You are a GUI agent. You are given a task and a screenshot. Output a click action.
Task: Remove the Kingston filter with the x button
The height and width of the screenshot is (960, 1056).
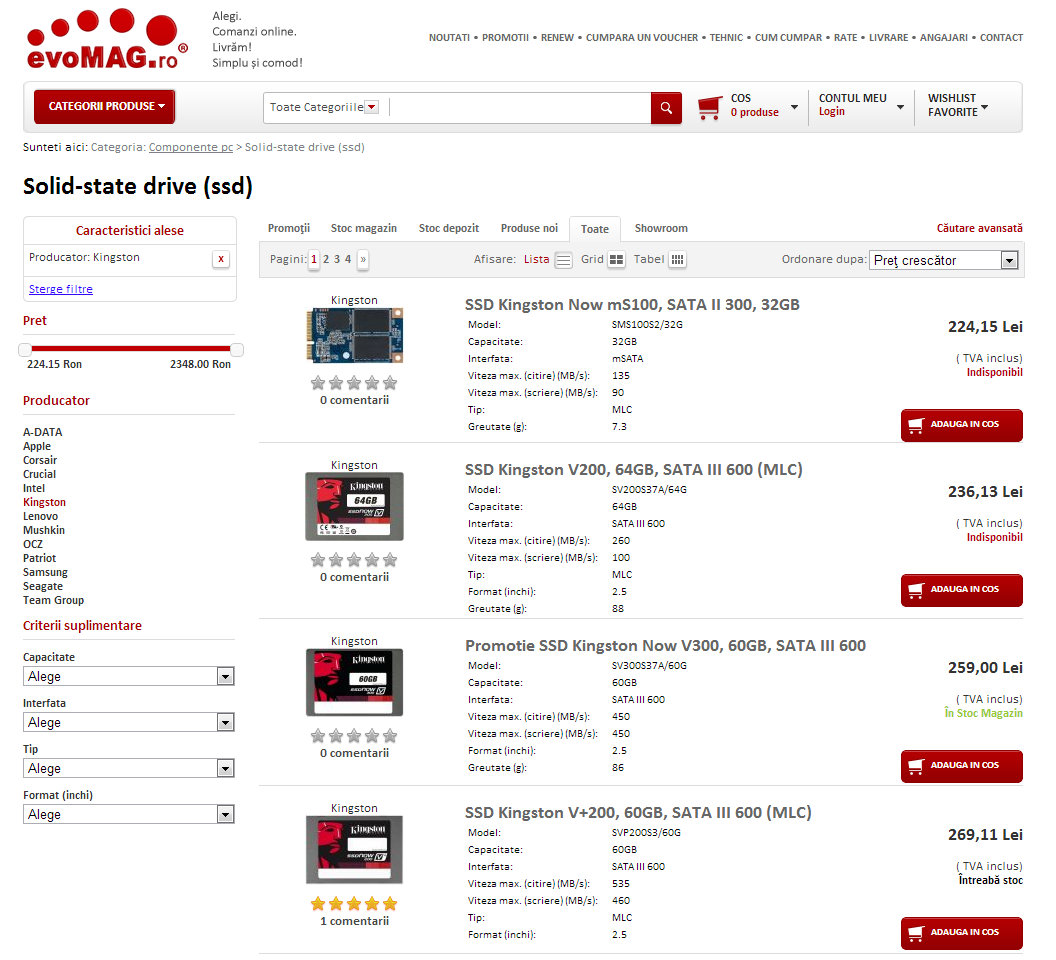tap(221, 259)
